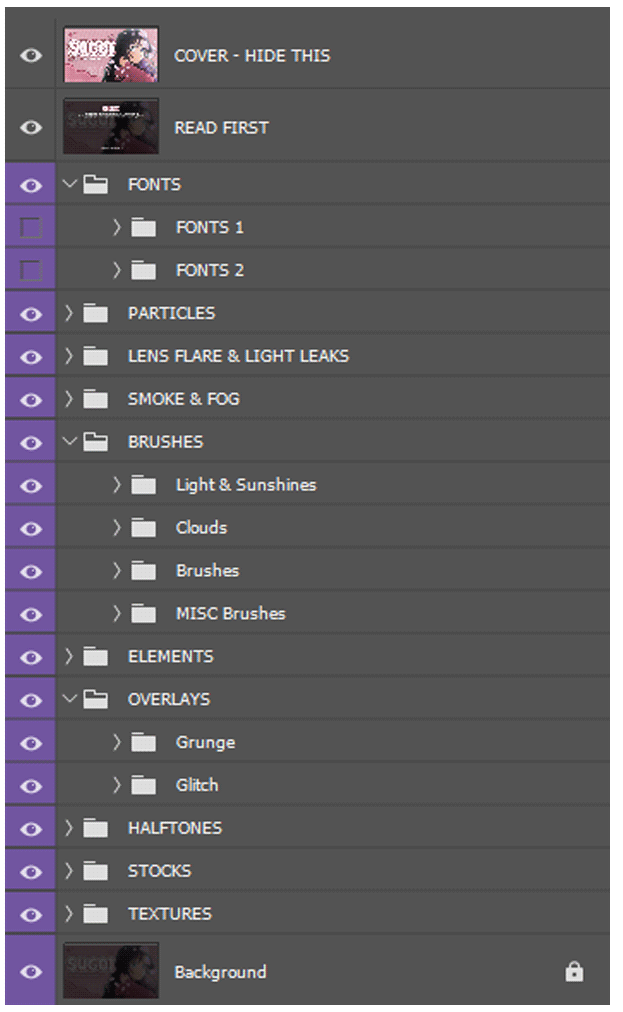Collapse the BRUSHES group
623x1012 pixels.
(x=70, y=441)
